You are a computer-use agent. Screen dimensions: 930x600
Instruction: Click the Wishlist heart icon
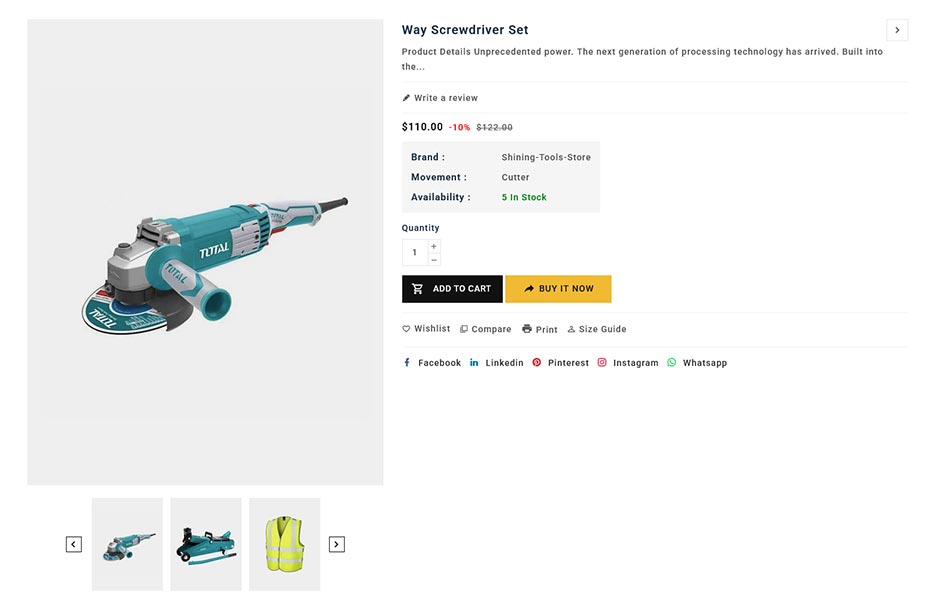[406, 329]
